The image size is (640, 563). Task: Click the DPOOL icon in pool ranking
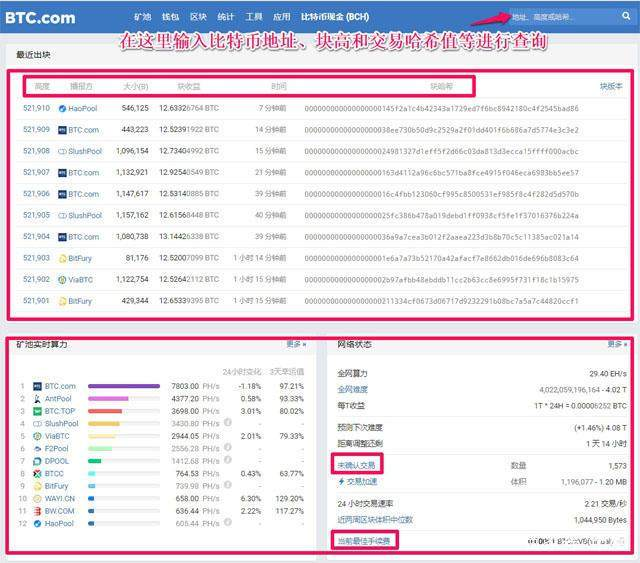click(x=37, y=461)
